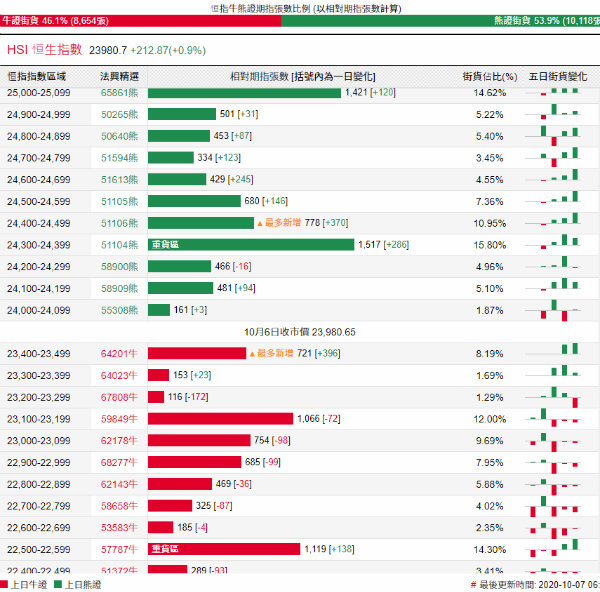Click the 685 [-99] contracts value
Image resolution: width=600 pixels, height=592 pixels.
pos(262,462)
